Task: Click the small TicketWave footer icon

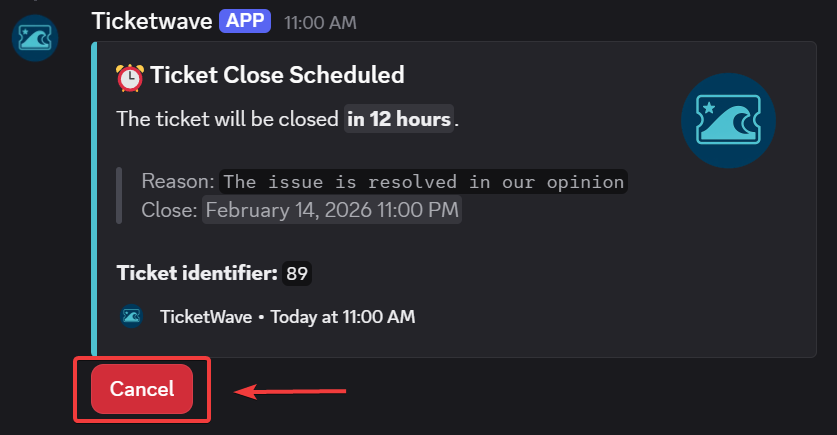Action: [132, 317]
